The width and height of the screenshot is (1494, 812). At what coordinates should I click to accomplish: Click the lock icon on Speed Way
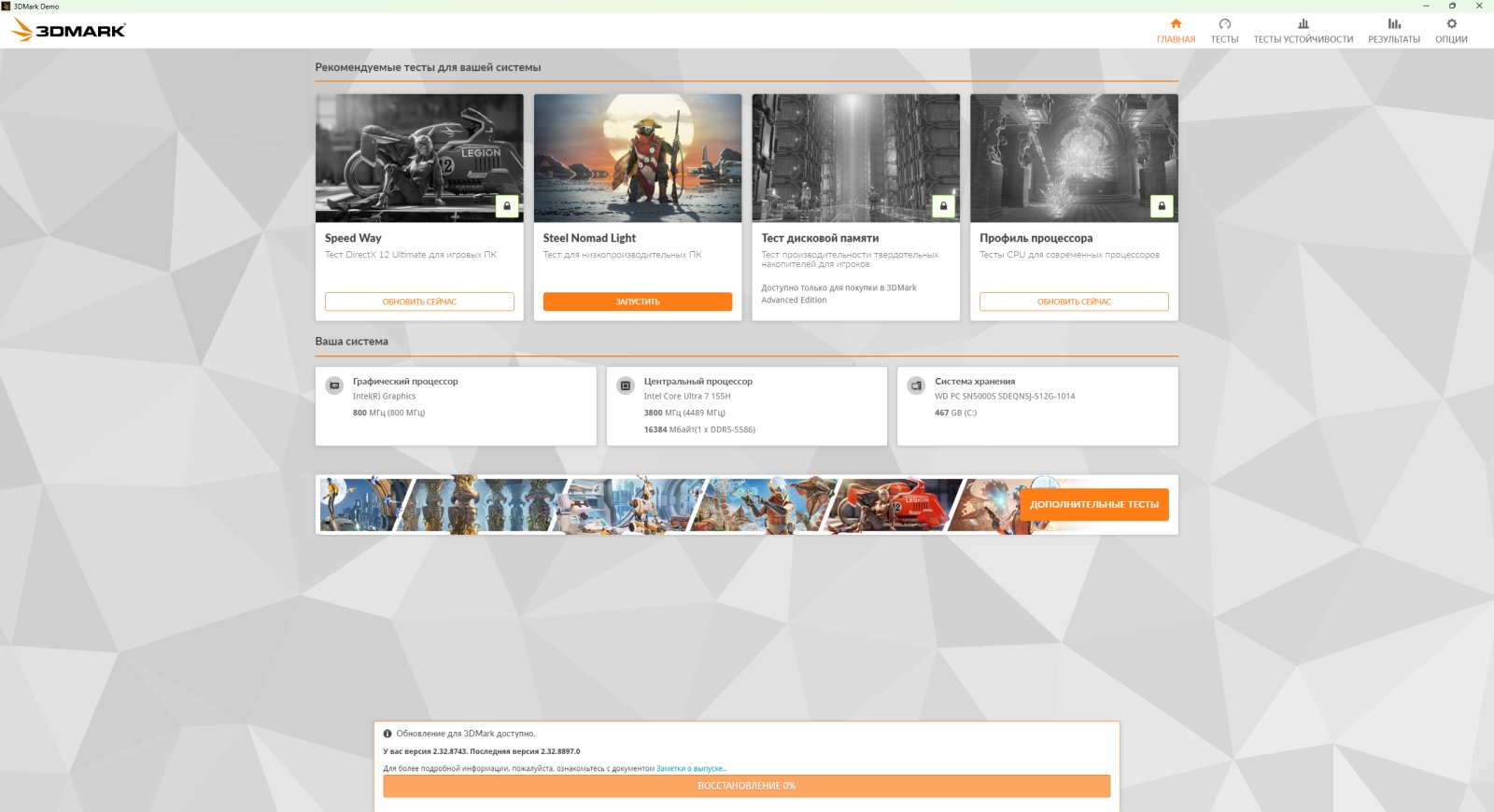pyautogui.click(x=507, y=205)
